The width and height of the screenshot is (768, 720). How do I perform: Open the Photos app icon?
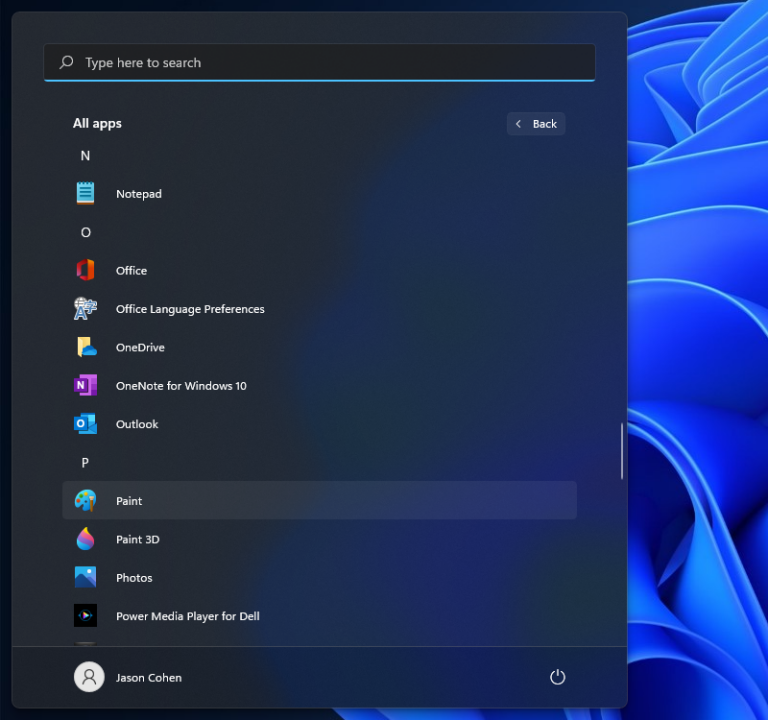coord(85,577)
